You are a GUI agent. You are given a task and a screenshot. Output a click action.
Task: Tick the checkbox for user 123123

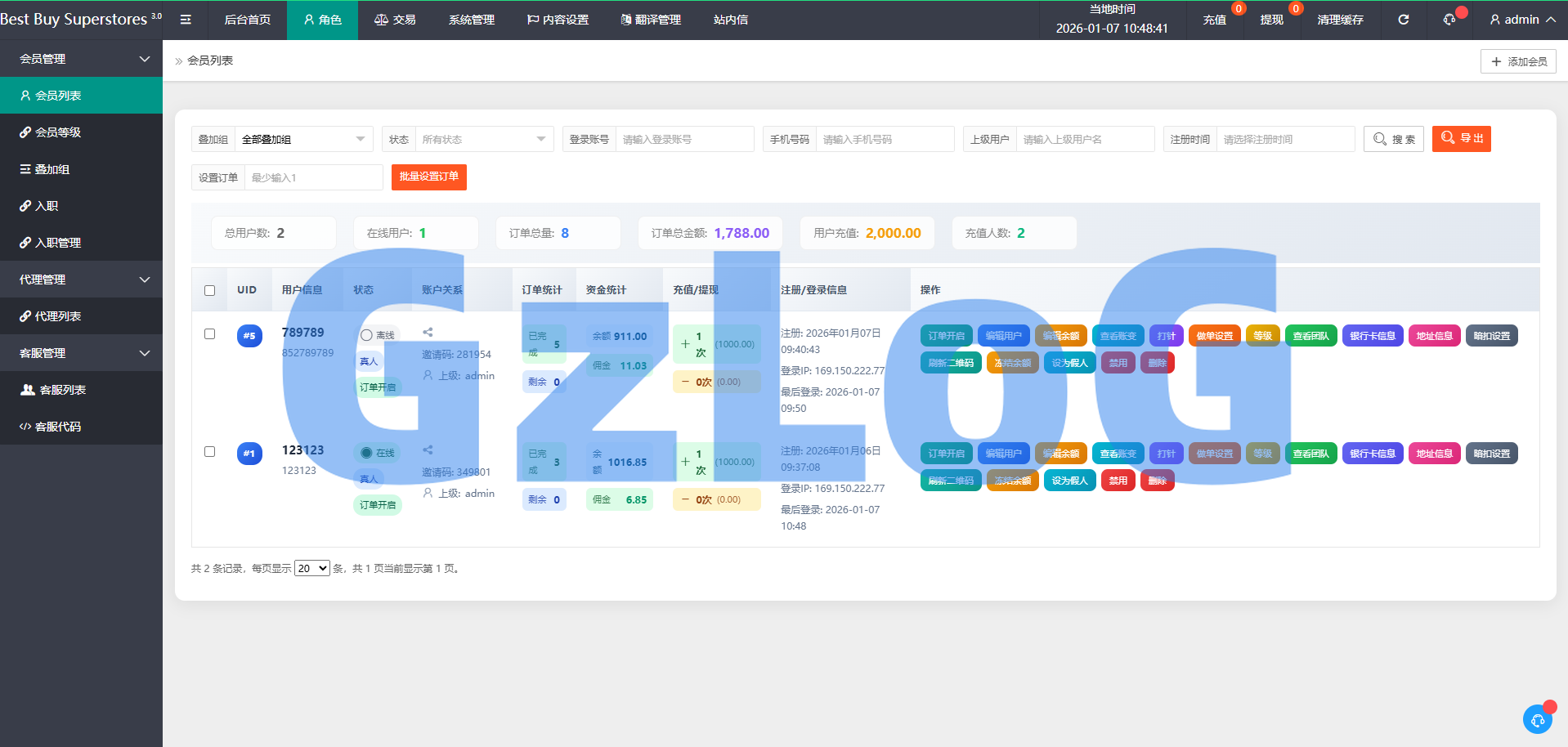coord(210,452)
